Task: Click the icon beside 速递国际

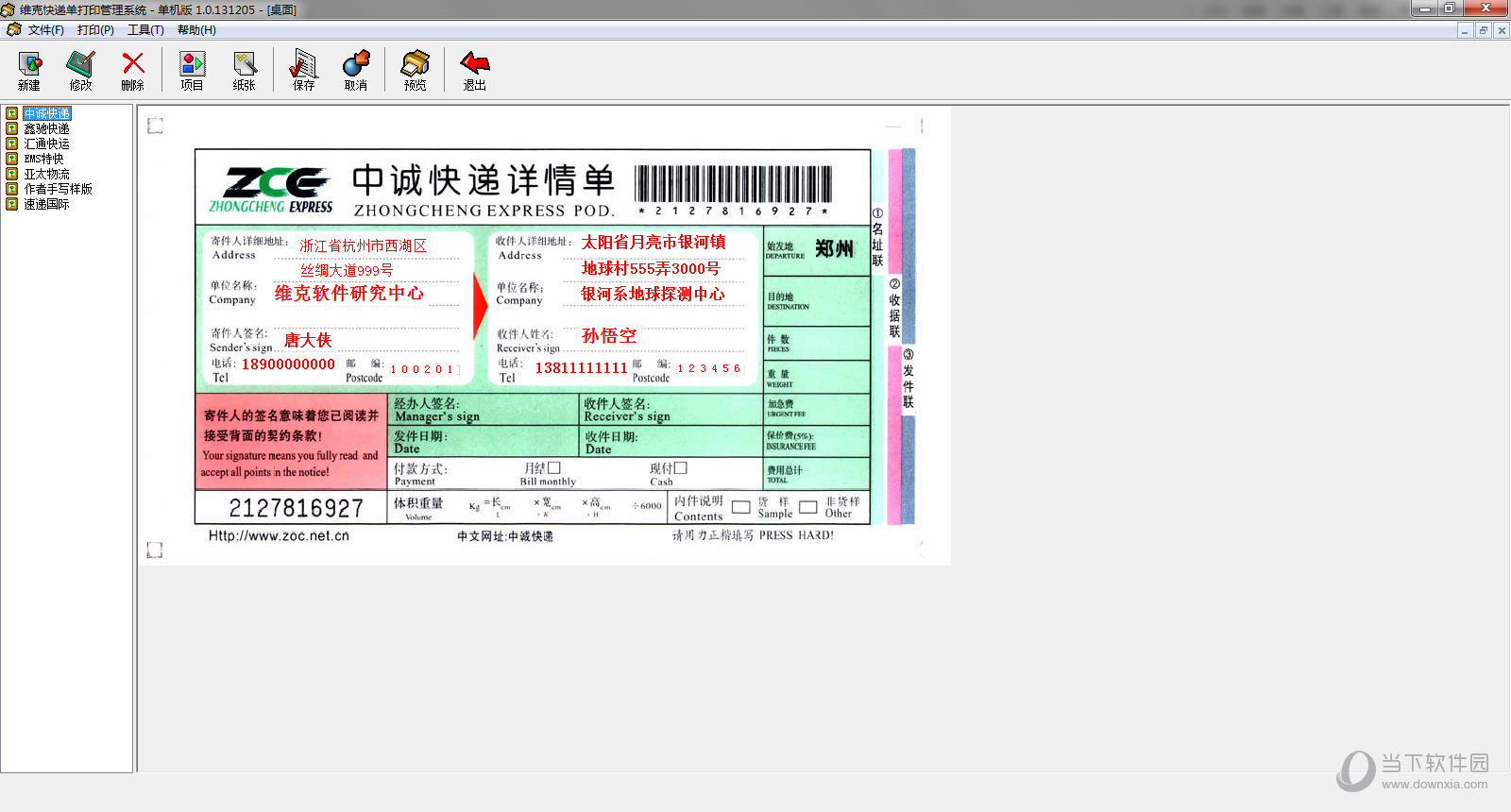Action: [x=12, y=204]
